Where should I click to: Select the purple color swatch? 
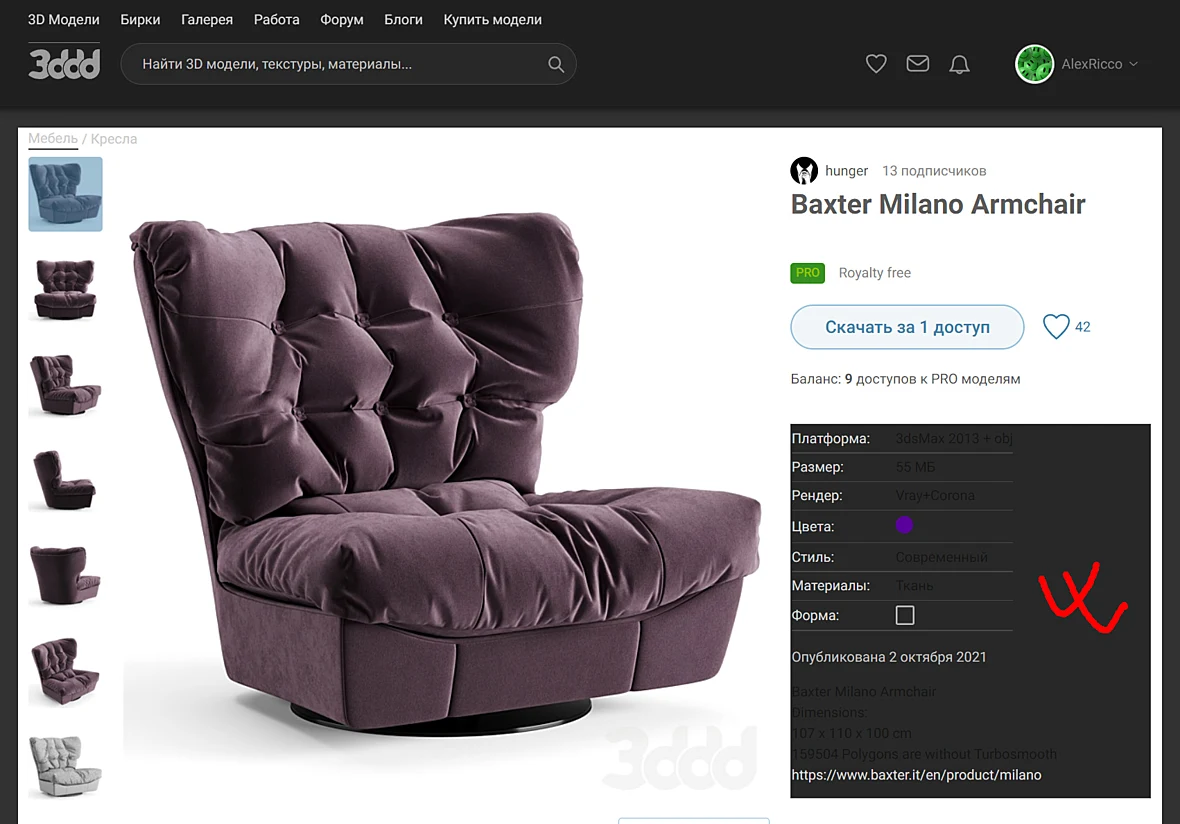coord(904,525)
